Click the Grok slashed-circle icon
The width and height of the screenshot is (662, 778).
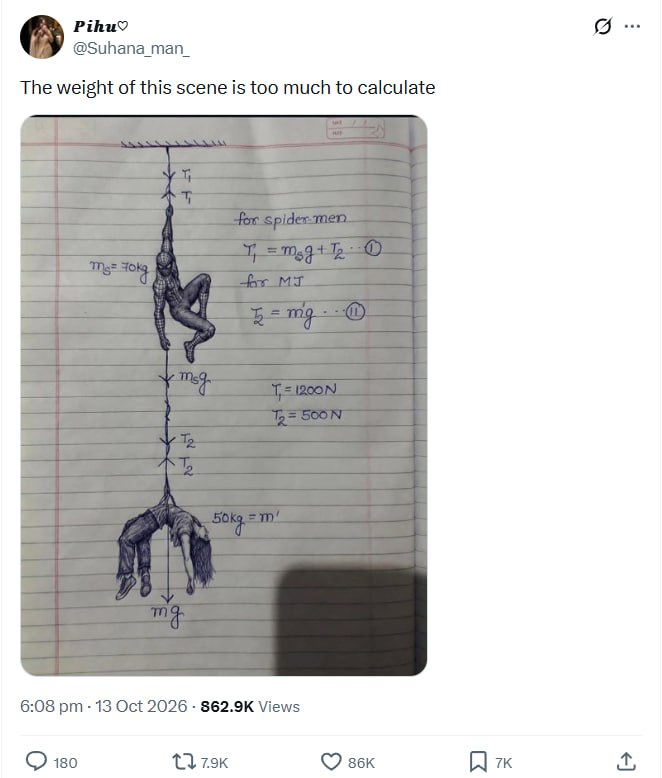point(602,26)
